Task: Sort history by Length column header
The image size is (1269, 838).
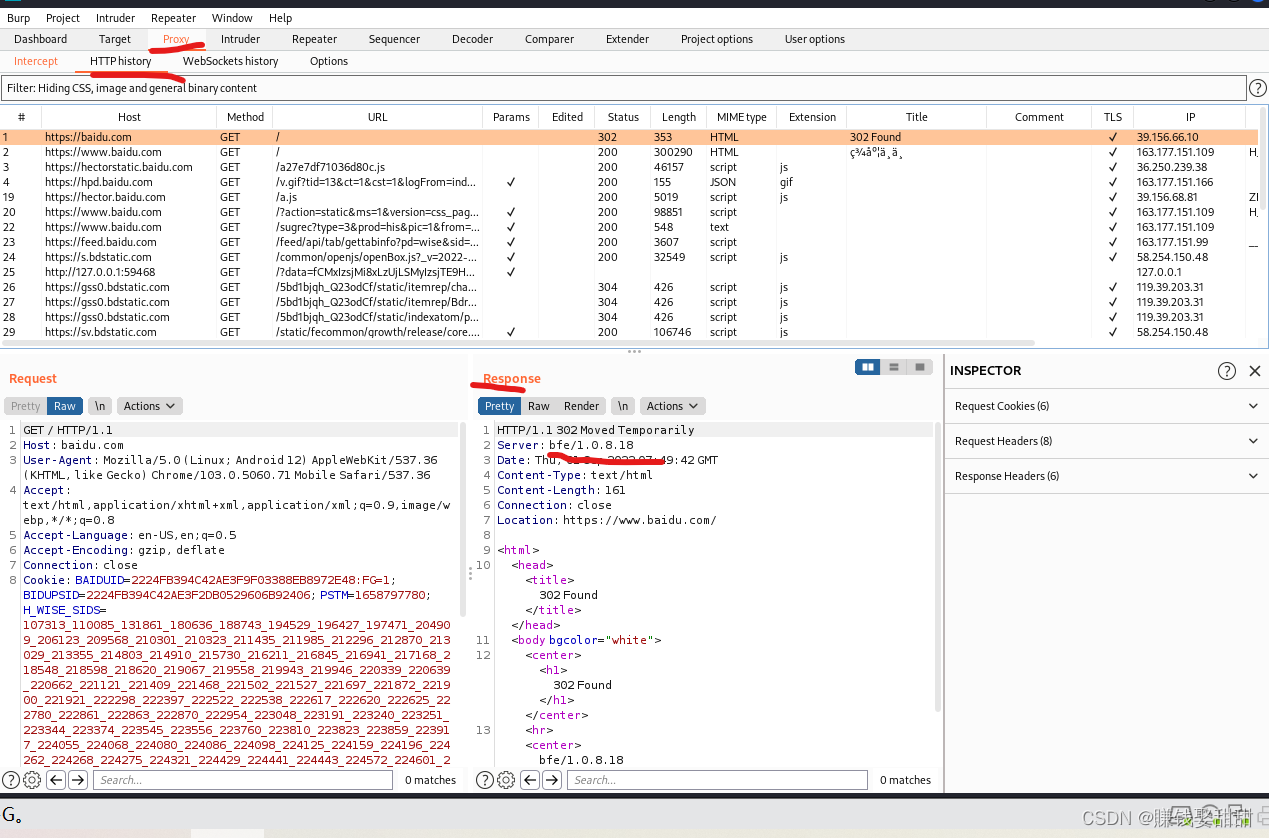Action: 679,117
